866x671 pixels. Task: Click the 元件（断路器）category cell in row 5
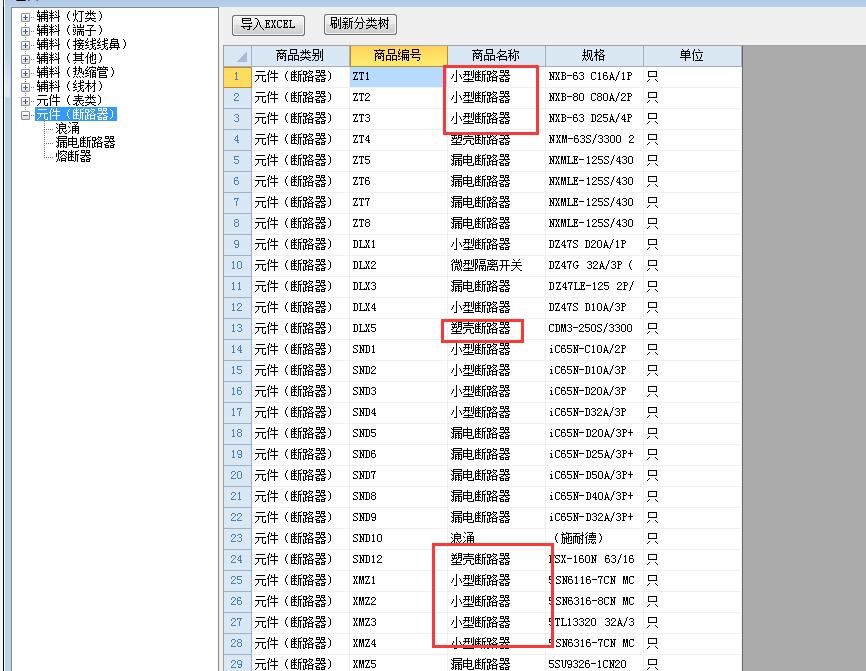[300, 160]
